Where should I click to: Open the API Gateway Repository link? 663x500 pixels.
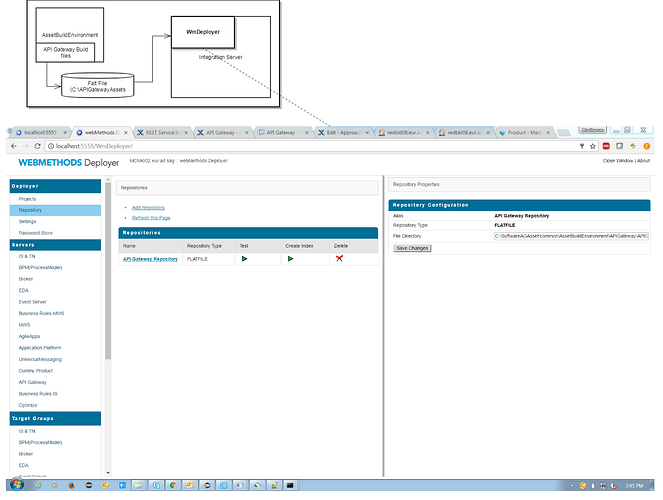(150, 259)
